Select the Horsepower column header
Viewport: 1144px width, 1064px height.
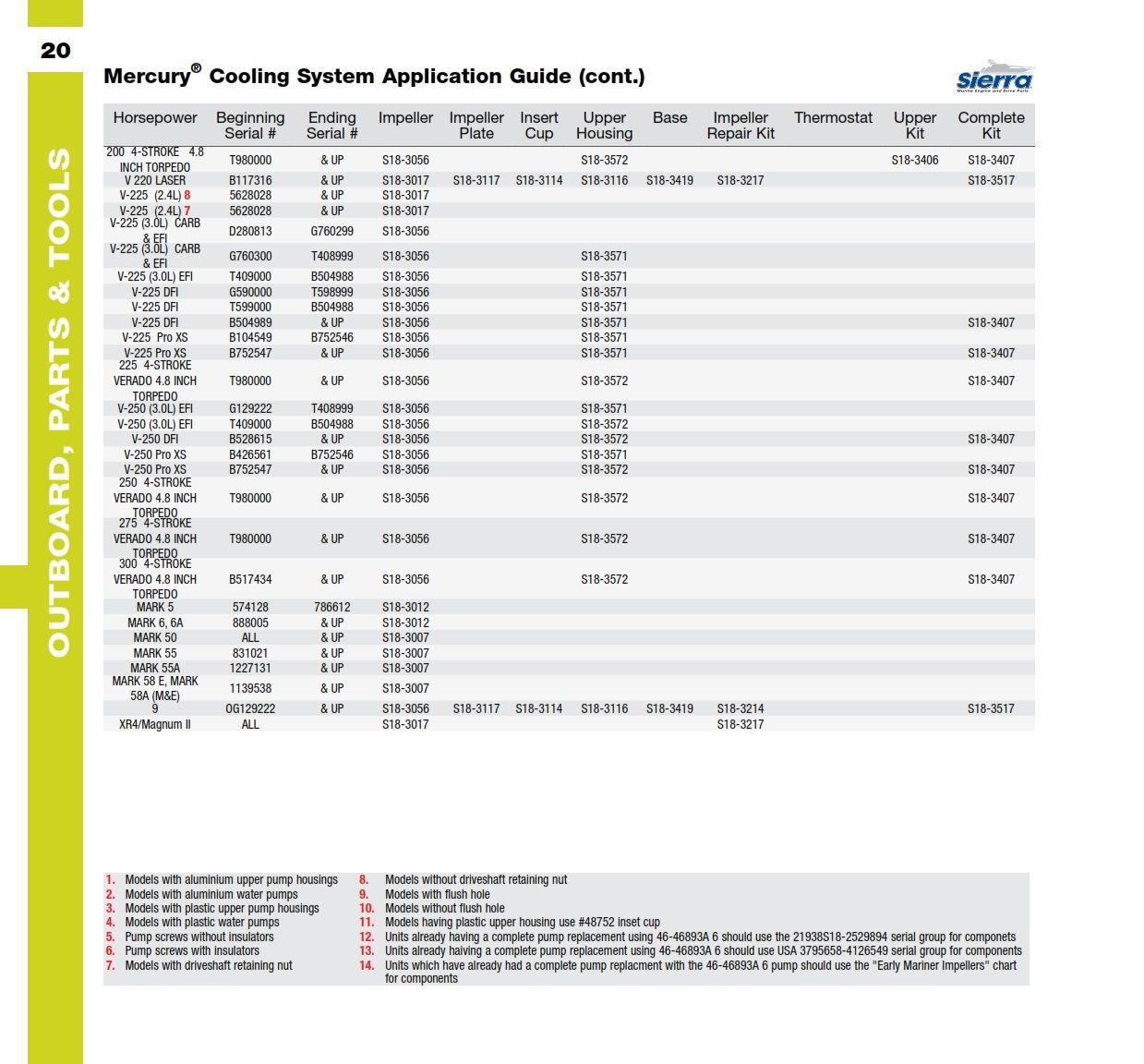155,118
